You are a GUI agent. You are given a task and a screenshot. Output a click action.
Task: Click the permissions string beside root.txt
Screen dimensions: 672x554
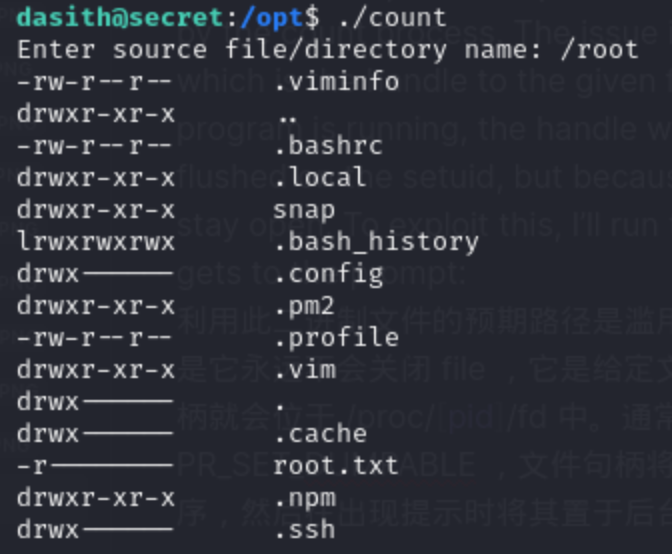point(97,465)
